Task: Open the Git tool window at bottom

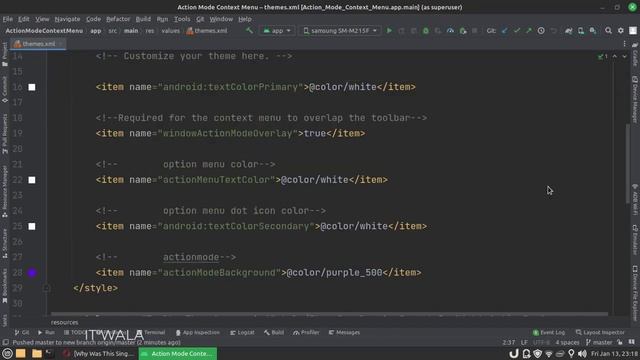Action: (22, 333)
